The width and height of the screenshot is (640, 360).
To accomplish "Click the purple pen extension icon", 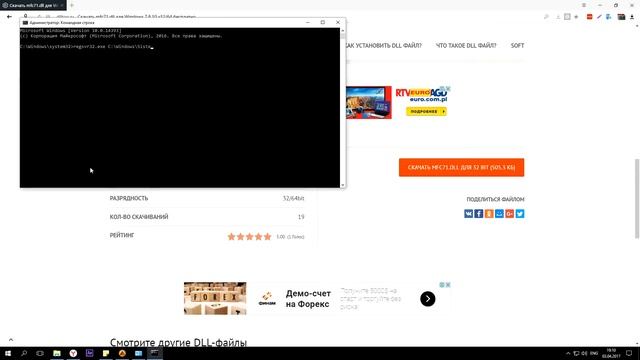I will pos(599,17).
